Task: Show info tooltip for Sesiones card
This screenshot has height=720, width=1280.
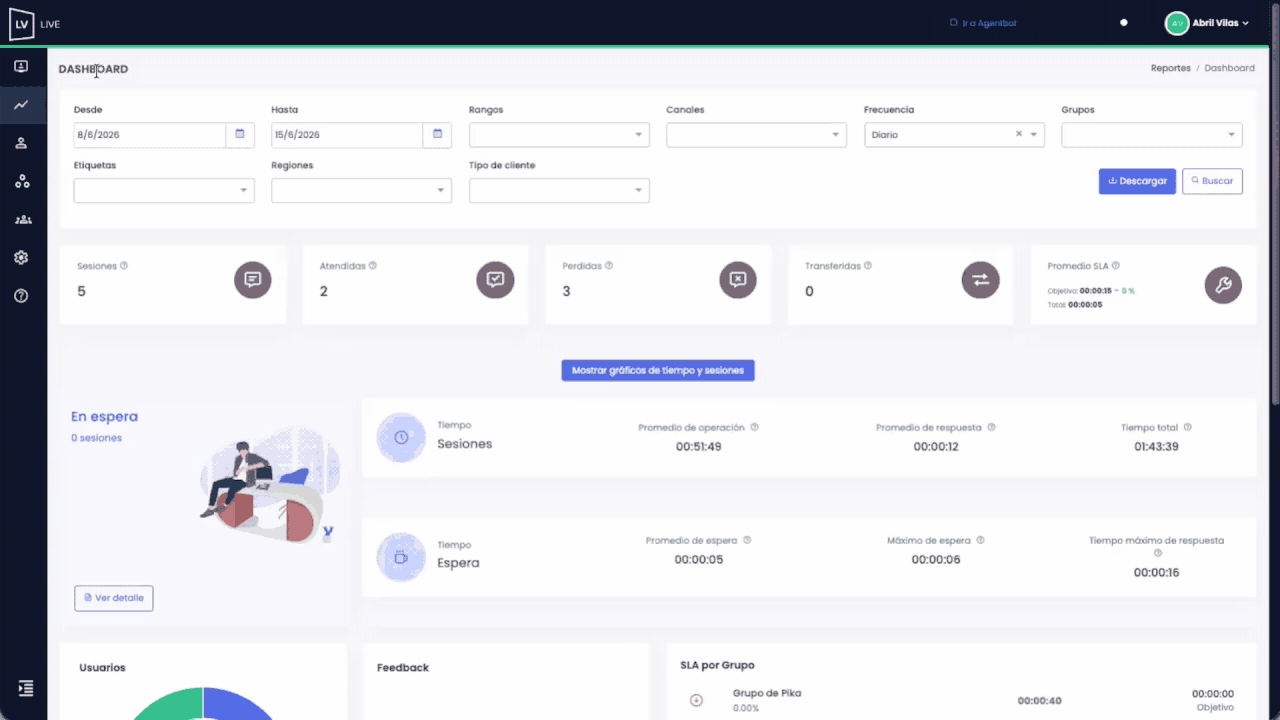Action: pyautogui.click(x=124, y=266)
